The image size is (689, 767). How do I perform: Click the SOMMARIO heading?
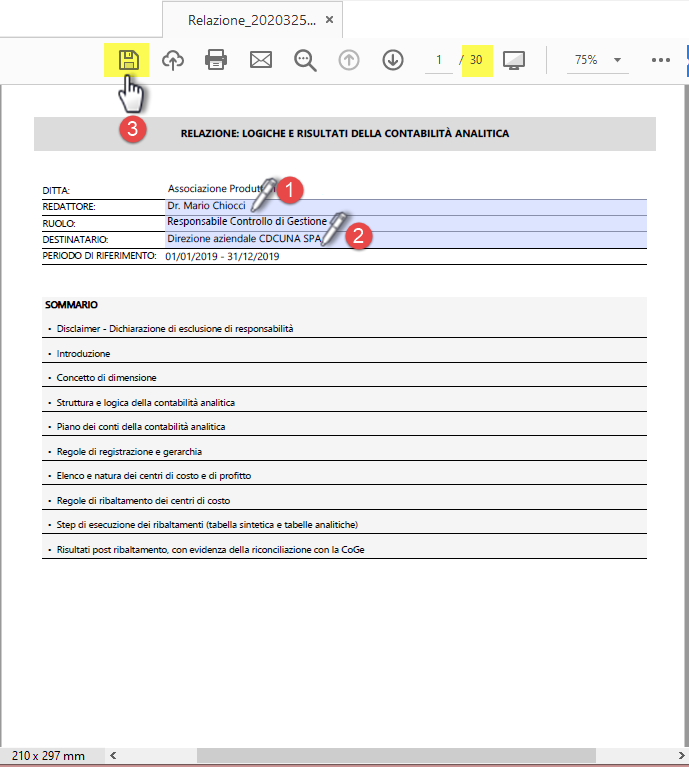click(x=71, y=305)
